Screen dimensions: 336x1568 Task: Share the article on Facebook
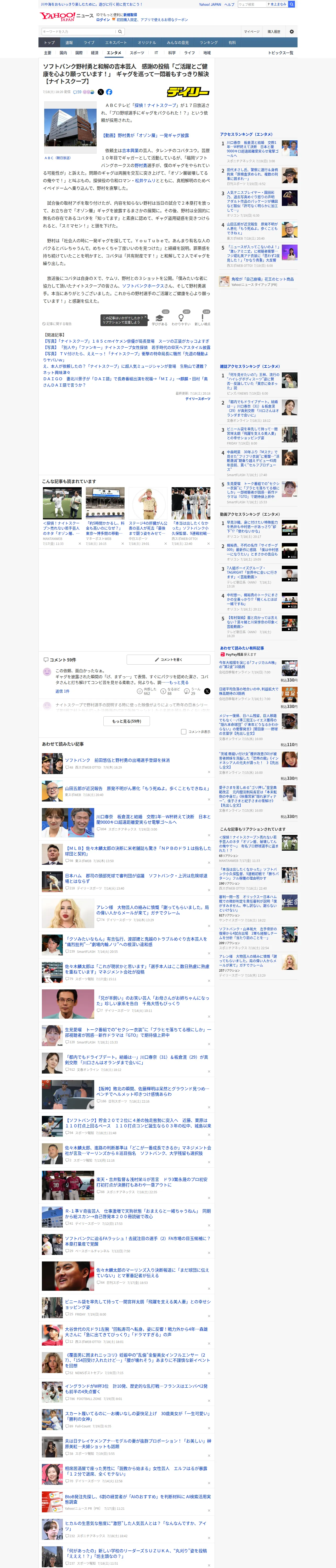(x=109, y=92)
